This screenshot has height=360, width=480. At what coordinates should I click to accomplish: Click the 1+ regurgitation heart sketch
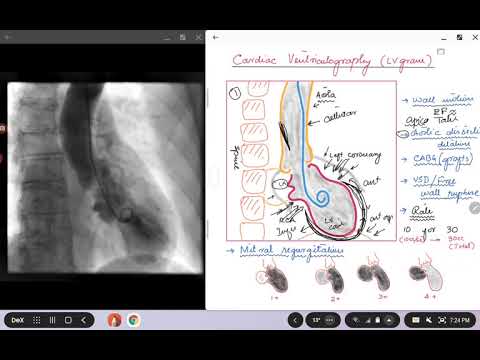pyautogui.click(x=273, y=278)
